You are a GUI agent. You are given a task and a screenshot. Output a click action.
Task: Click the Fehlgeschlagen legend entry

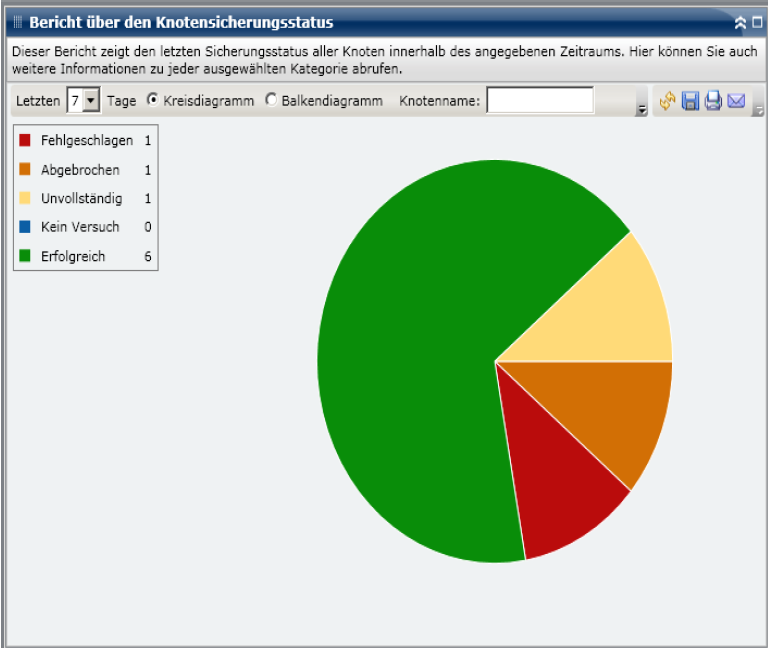[86, 141]
